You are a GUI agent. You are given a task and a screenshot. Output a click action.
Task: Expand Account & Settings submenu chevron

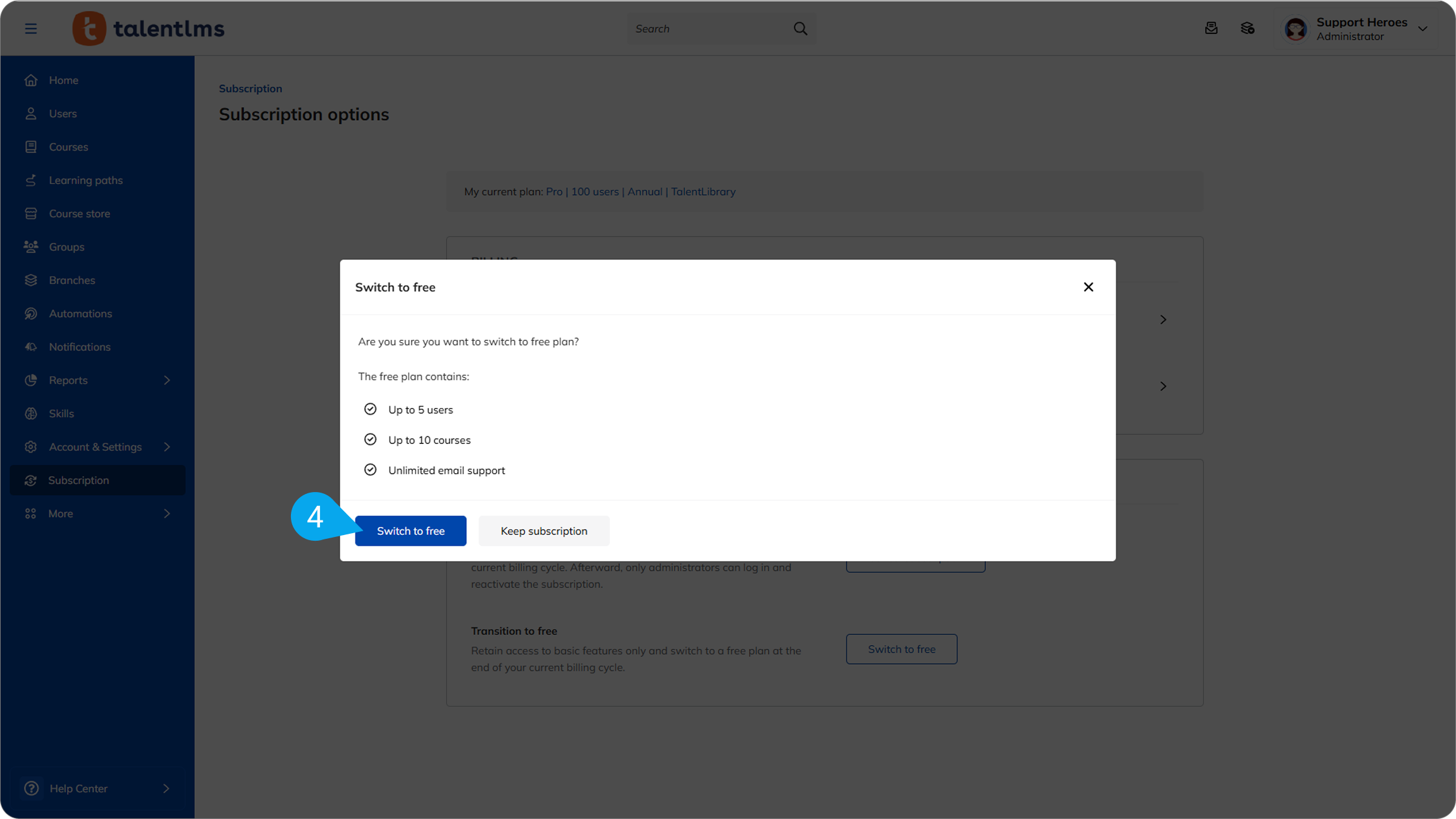pyautogui.click(x=167, y=446)
